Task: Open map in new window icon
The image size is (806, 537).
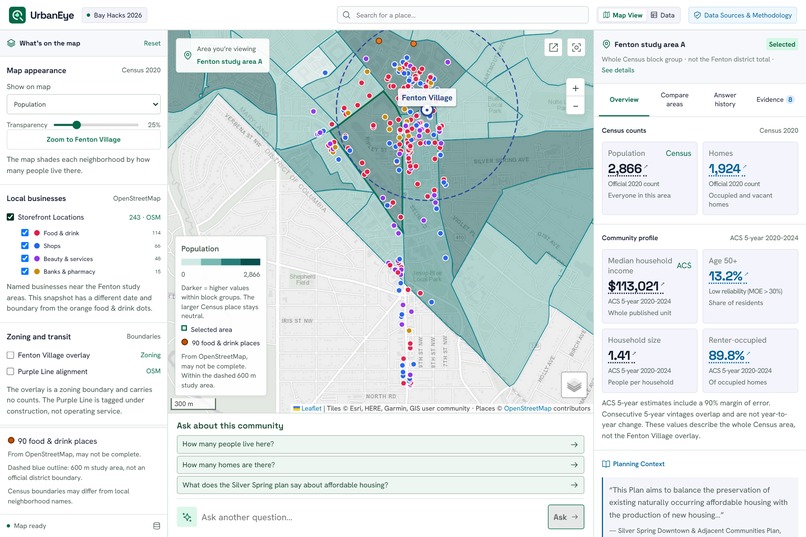Action: click(x=553, y=47)
